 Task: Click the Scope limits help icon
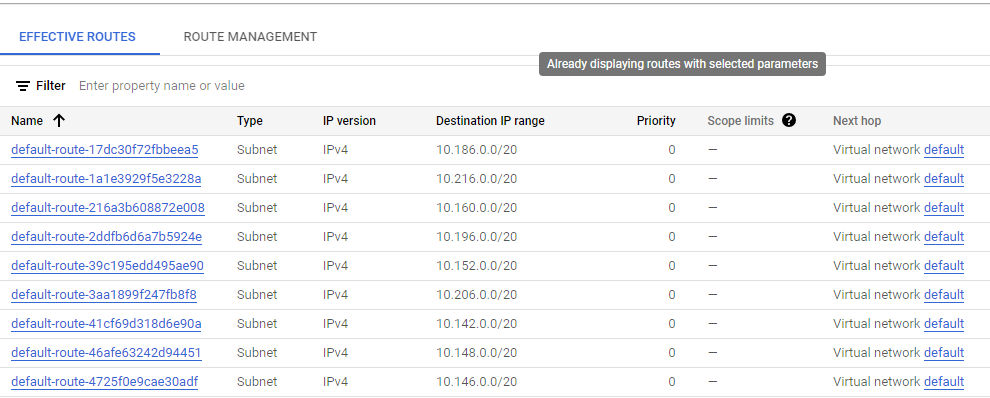789,120
